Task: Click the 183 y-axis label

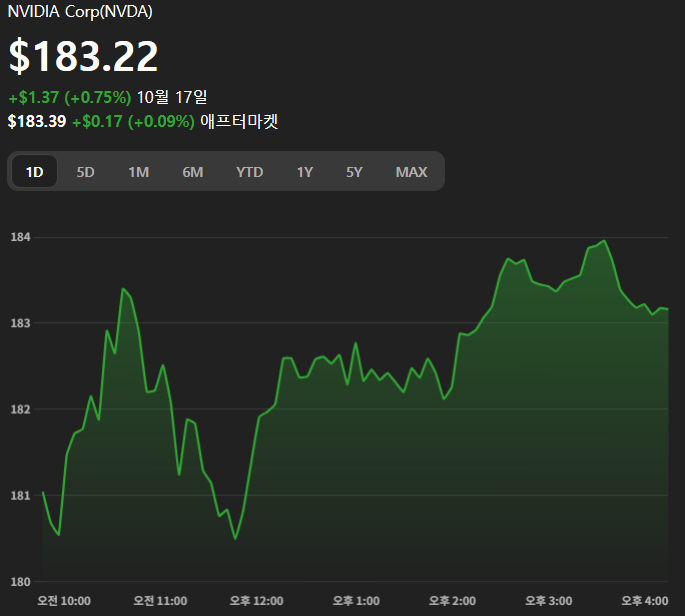Action: tap(21, 323)
